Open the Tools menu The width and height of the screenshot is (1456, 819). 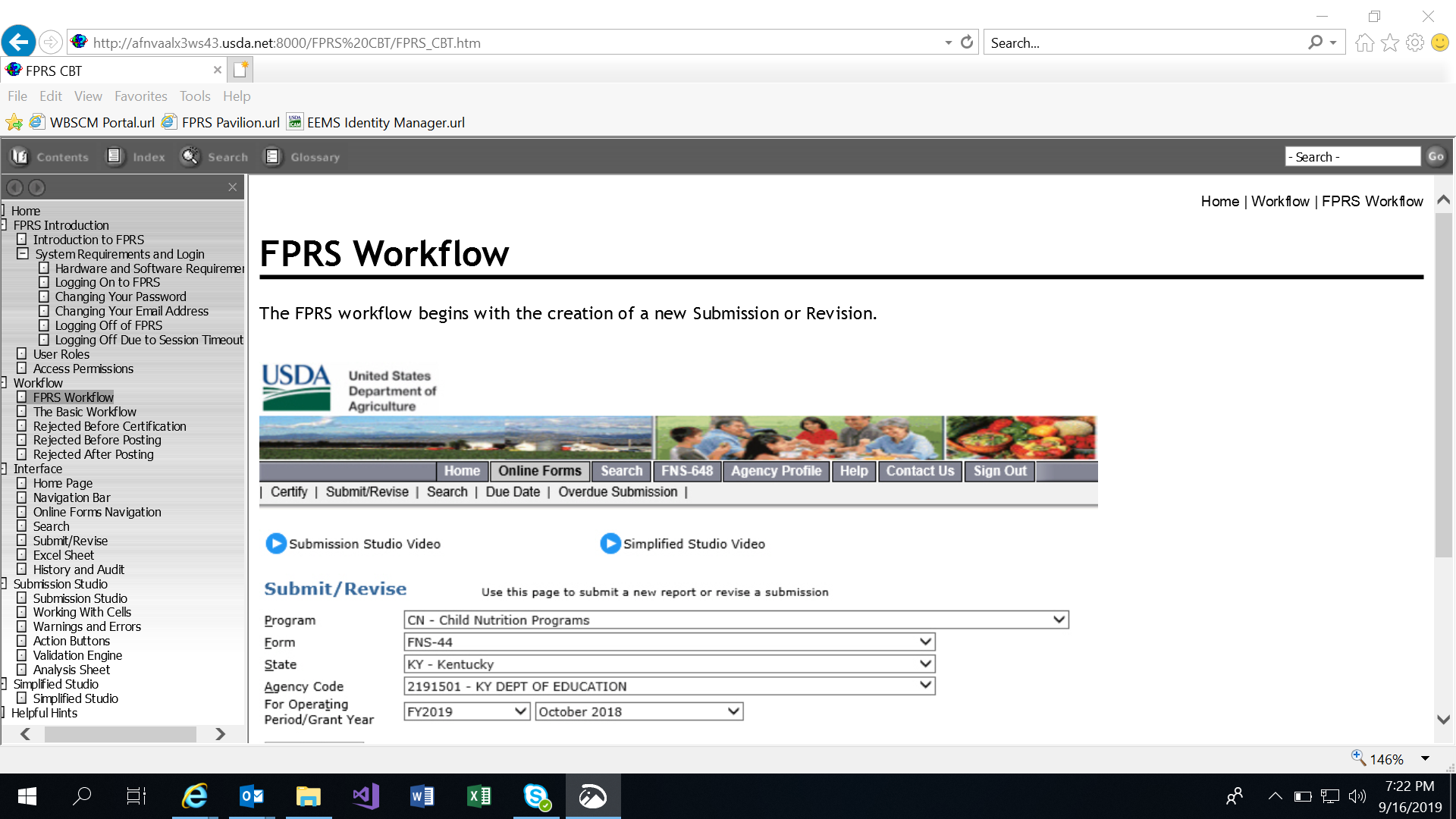coord(195,96)
